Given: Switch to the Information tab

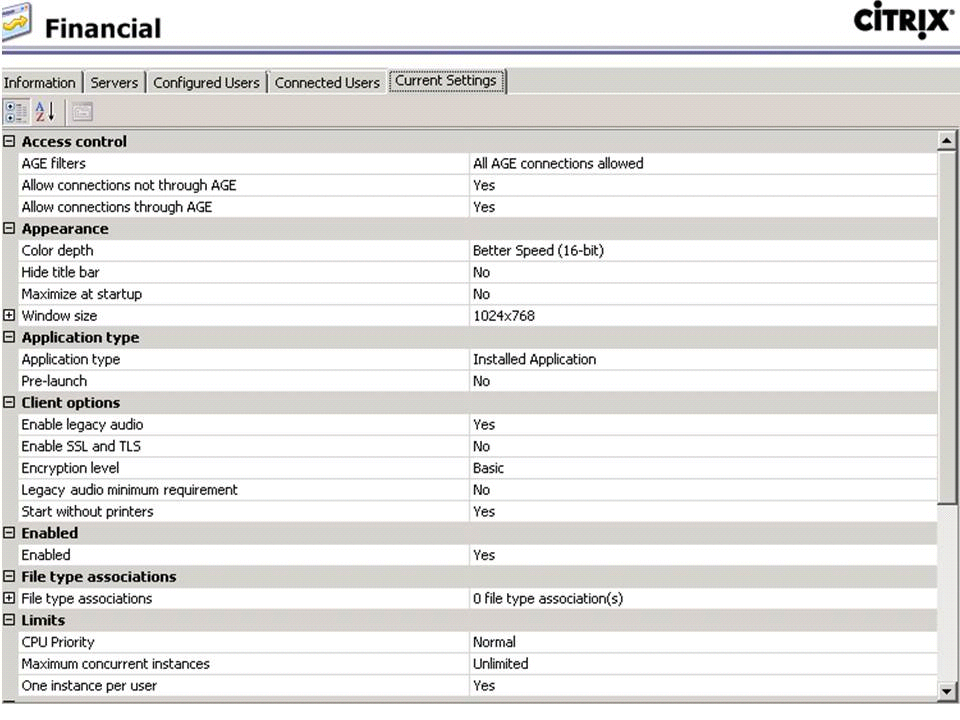Looking at the screenshot, I should coord(40,83).
